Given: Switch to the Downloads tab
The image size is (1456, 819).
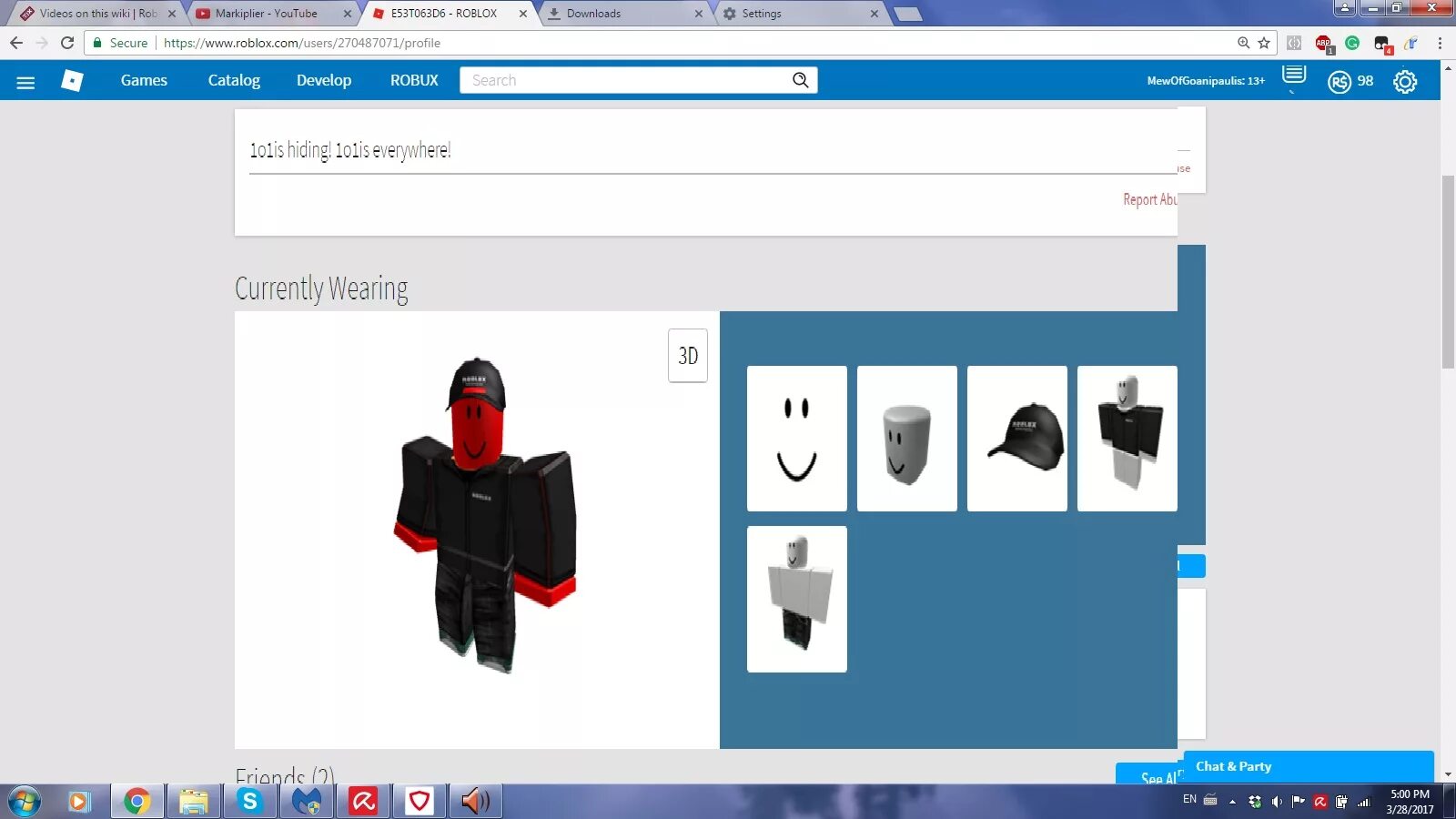Looking at the screenshot, I should tap(625, 14).
